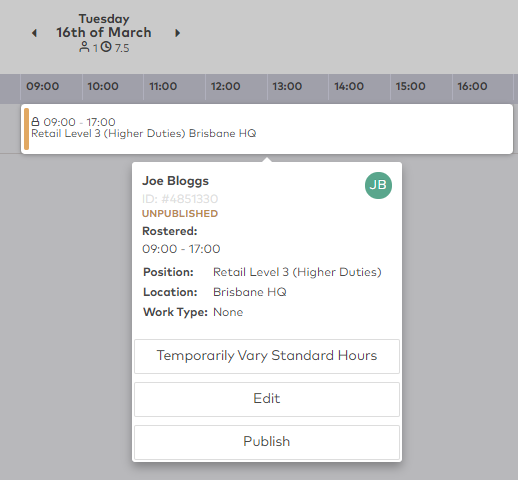
Task: Click the UNPUBLISHED status label
Action: [180, 213]
